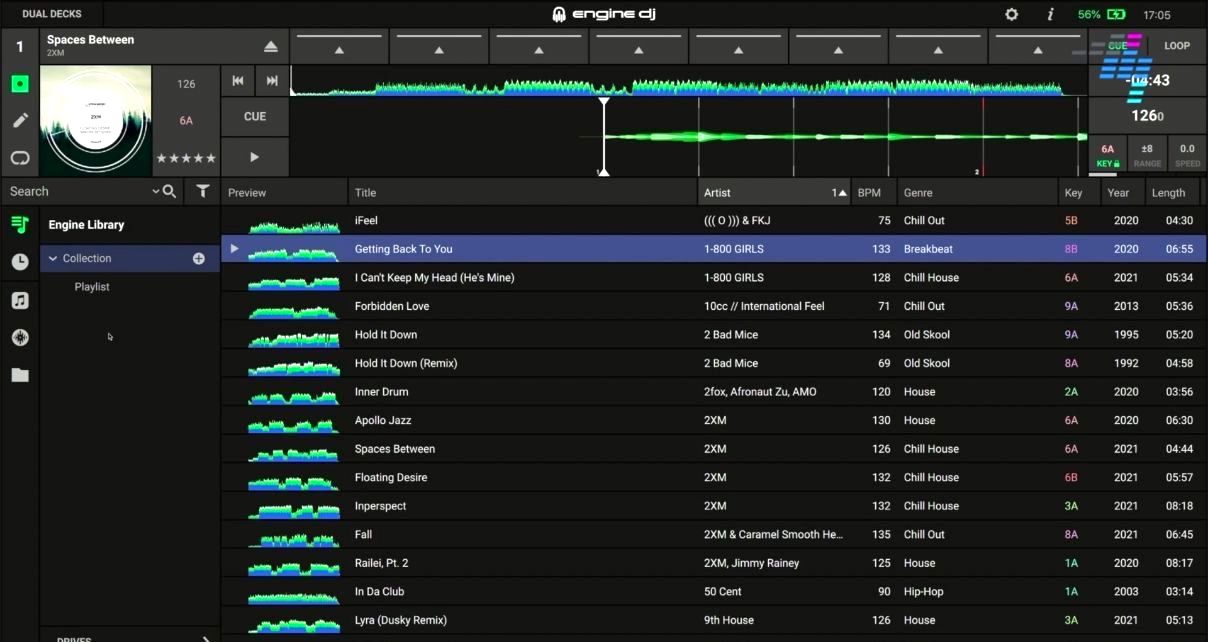Collapse the Collection tree

(53, 258)
